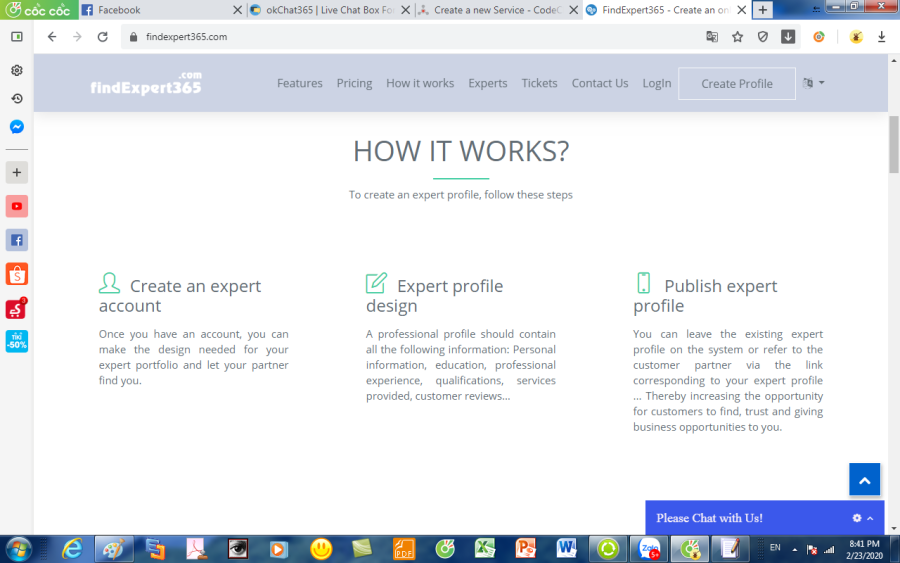The width and height of the screenshot is (900, 563).
Task: Click the Create an expert account heading
Action: tap(180, 295)
